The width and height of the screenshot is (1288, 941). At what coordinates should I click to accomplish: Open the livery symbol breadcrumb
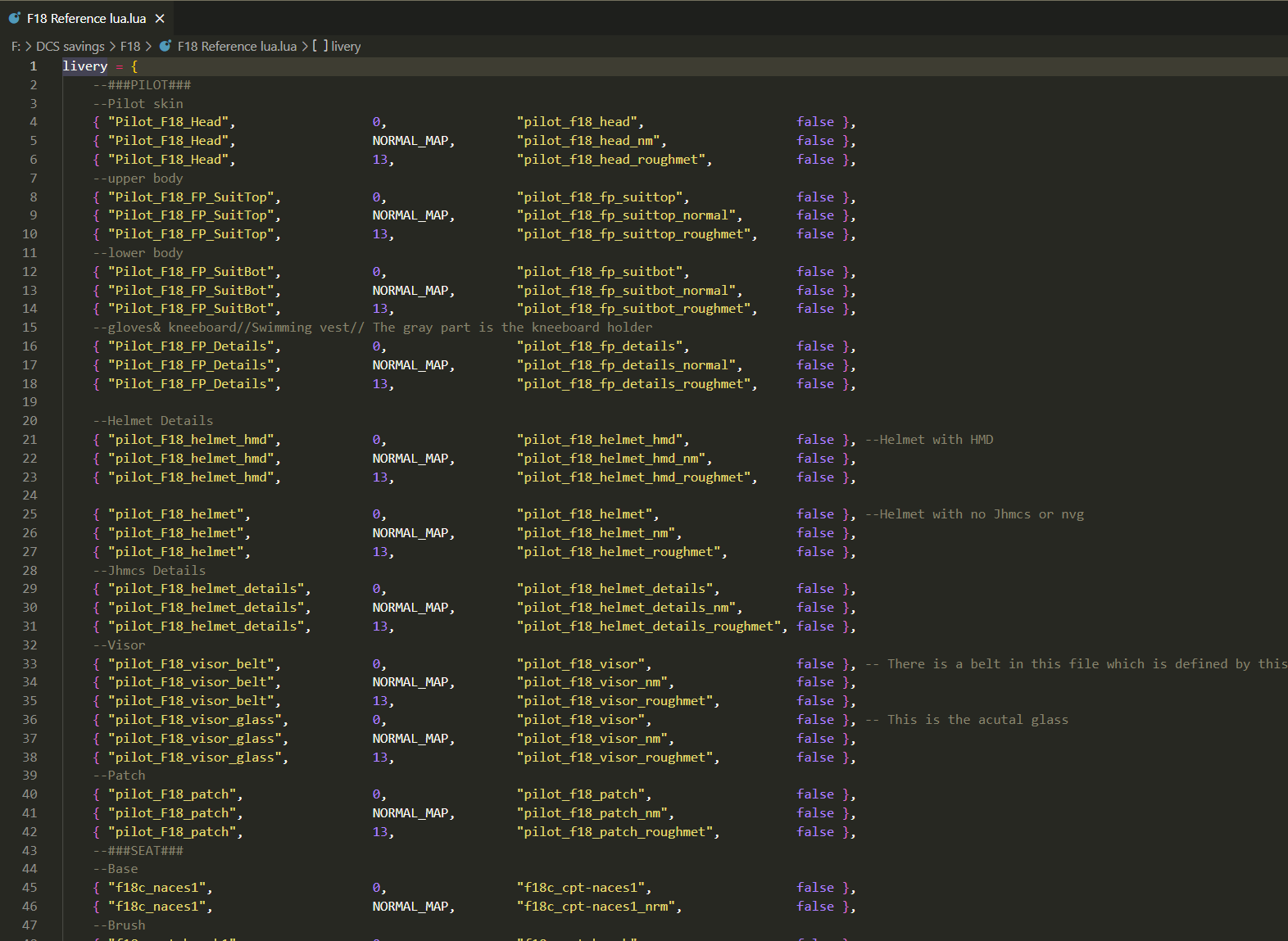[345, 47]
